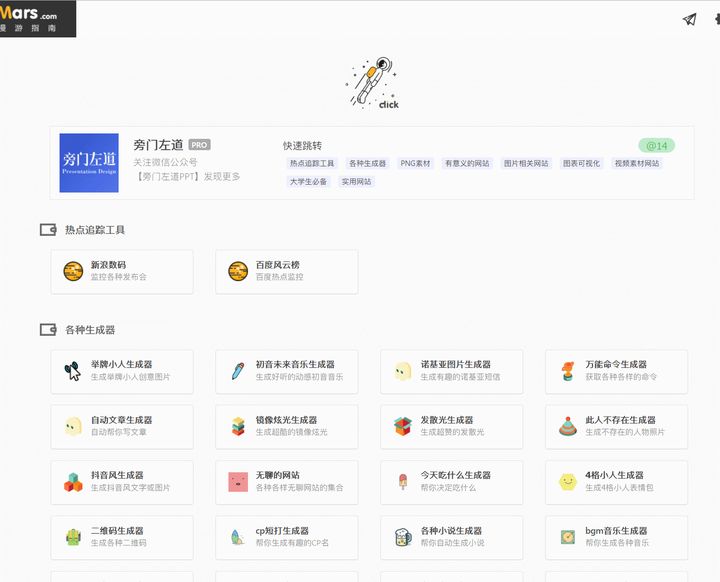Open 二维码生成器 title

117,531
